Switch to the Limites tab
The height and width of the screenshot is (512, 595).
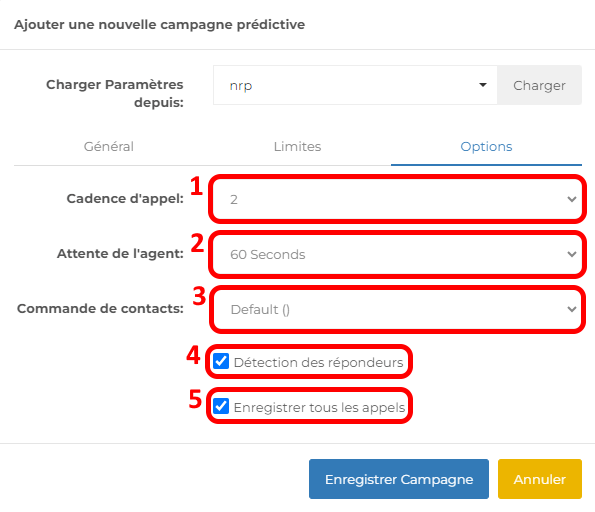coord(298,147)
